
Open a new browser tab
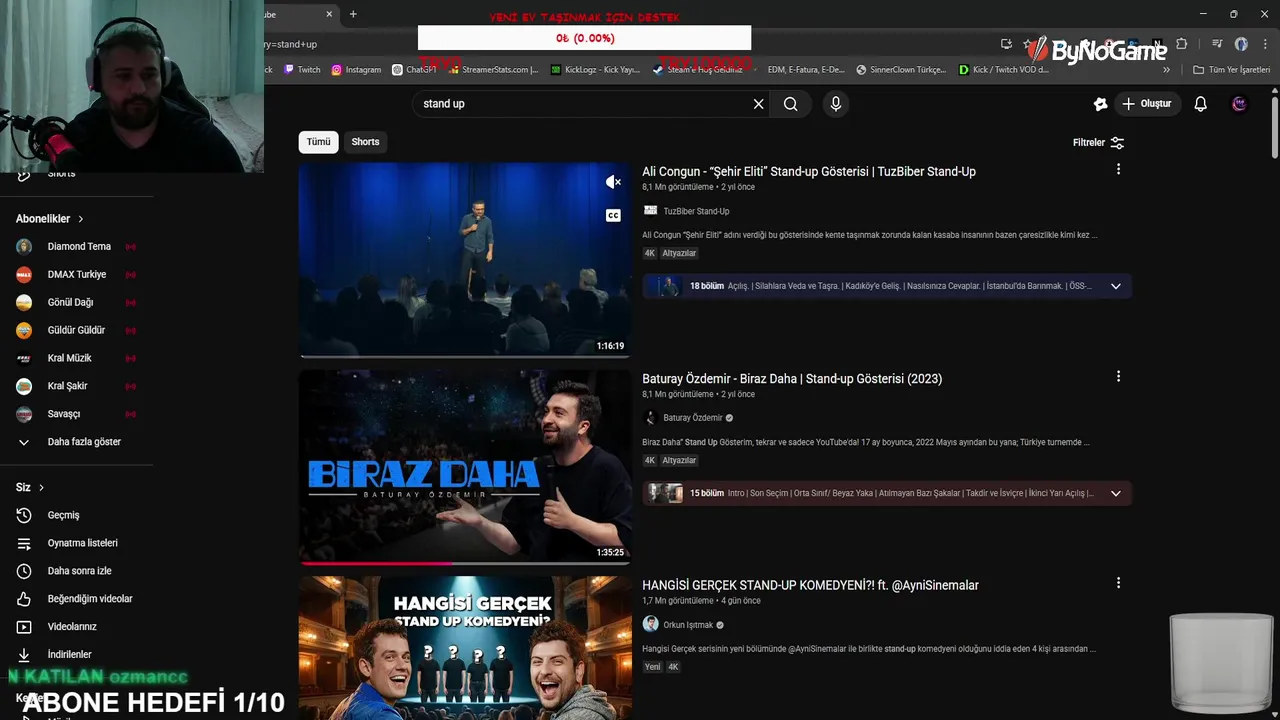[x=353, y=14]
